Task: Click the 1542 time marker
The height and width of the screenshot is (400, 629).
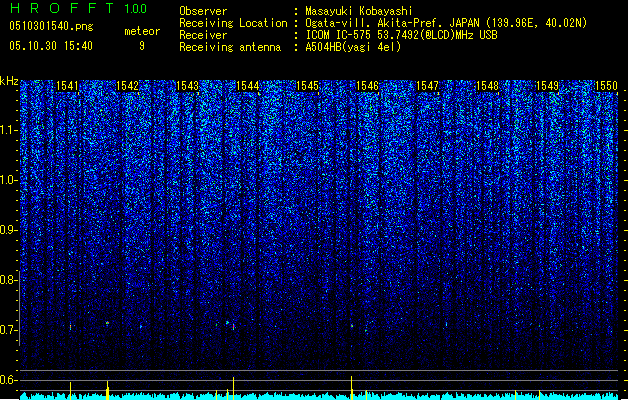Action: pos(127,86)
